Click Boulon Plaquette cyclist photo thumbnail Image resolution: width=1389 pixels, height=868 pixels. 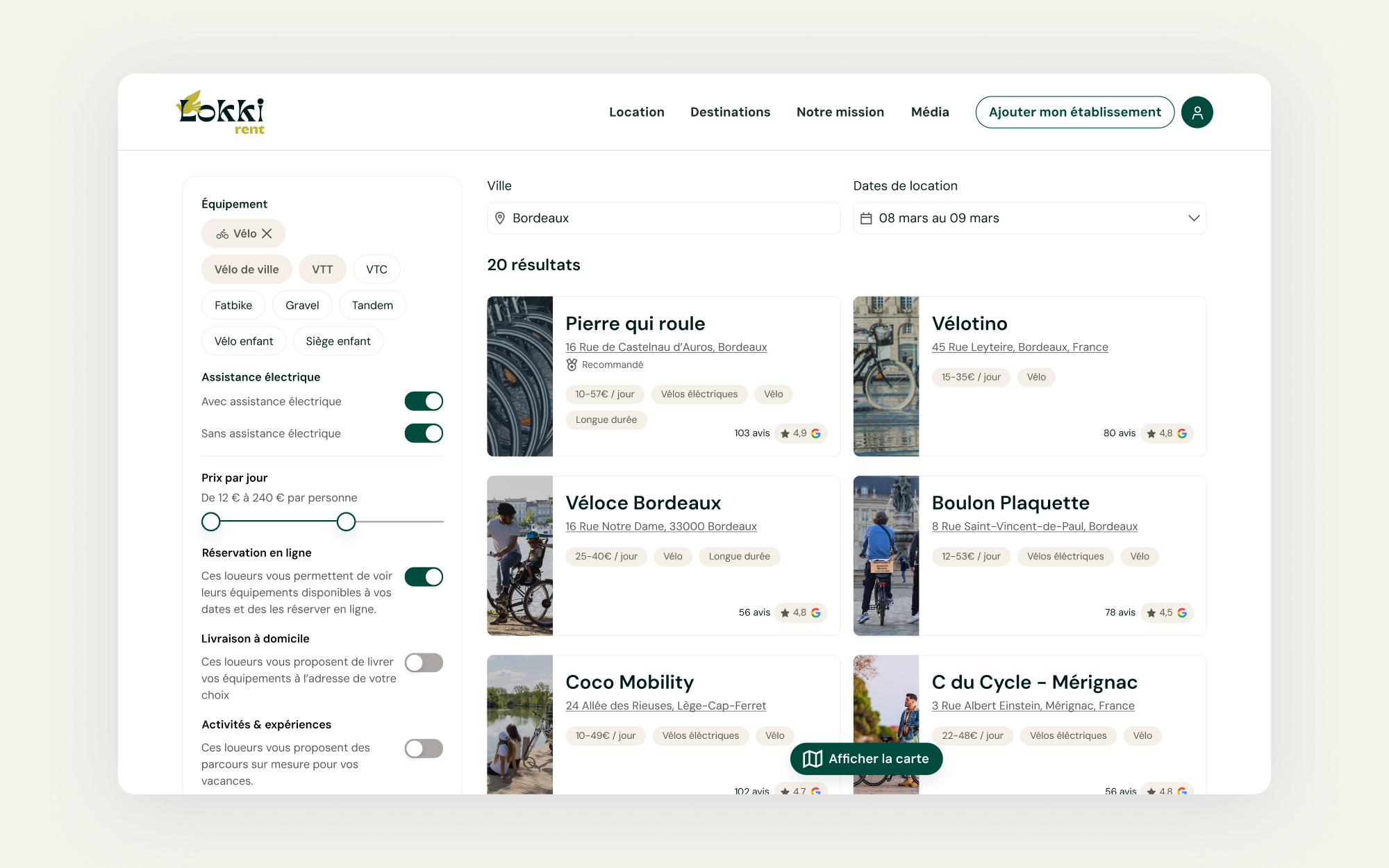(886, 556)
